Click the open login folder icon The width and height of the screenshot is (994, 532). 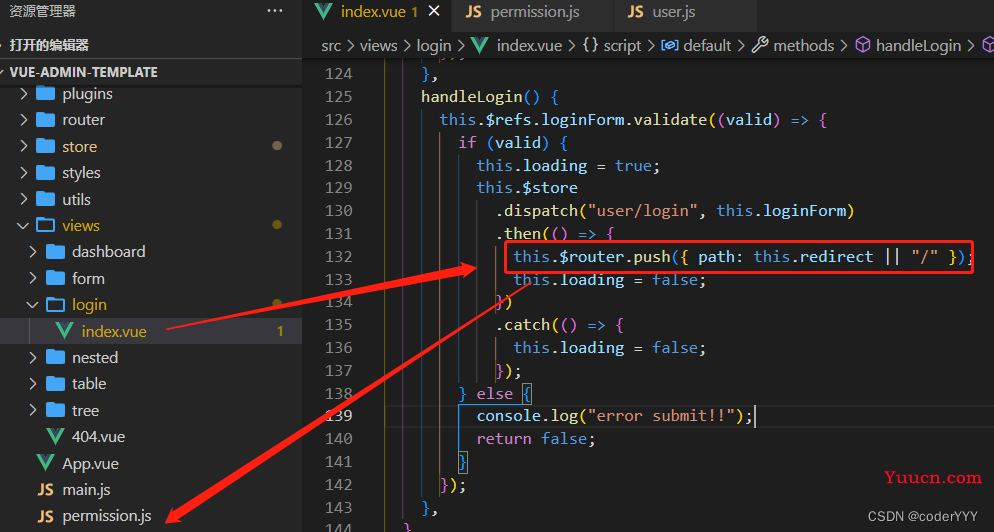pos(55,305)
